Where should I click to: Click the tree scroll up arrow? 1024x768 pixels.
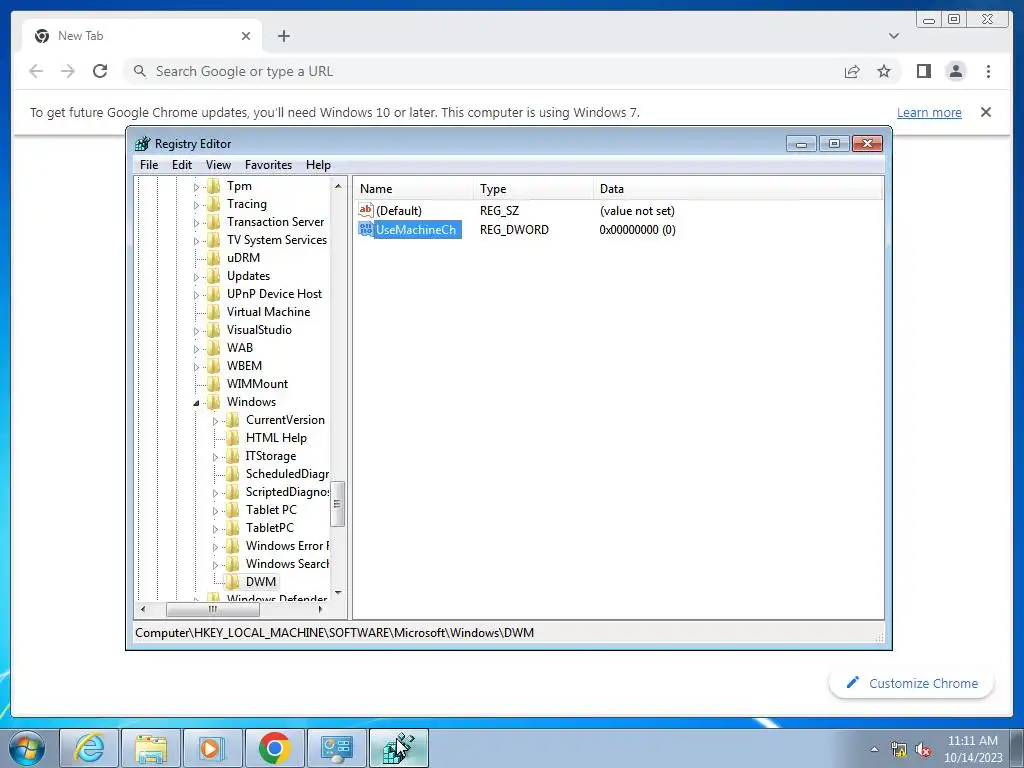tap(338, 186)
